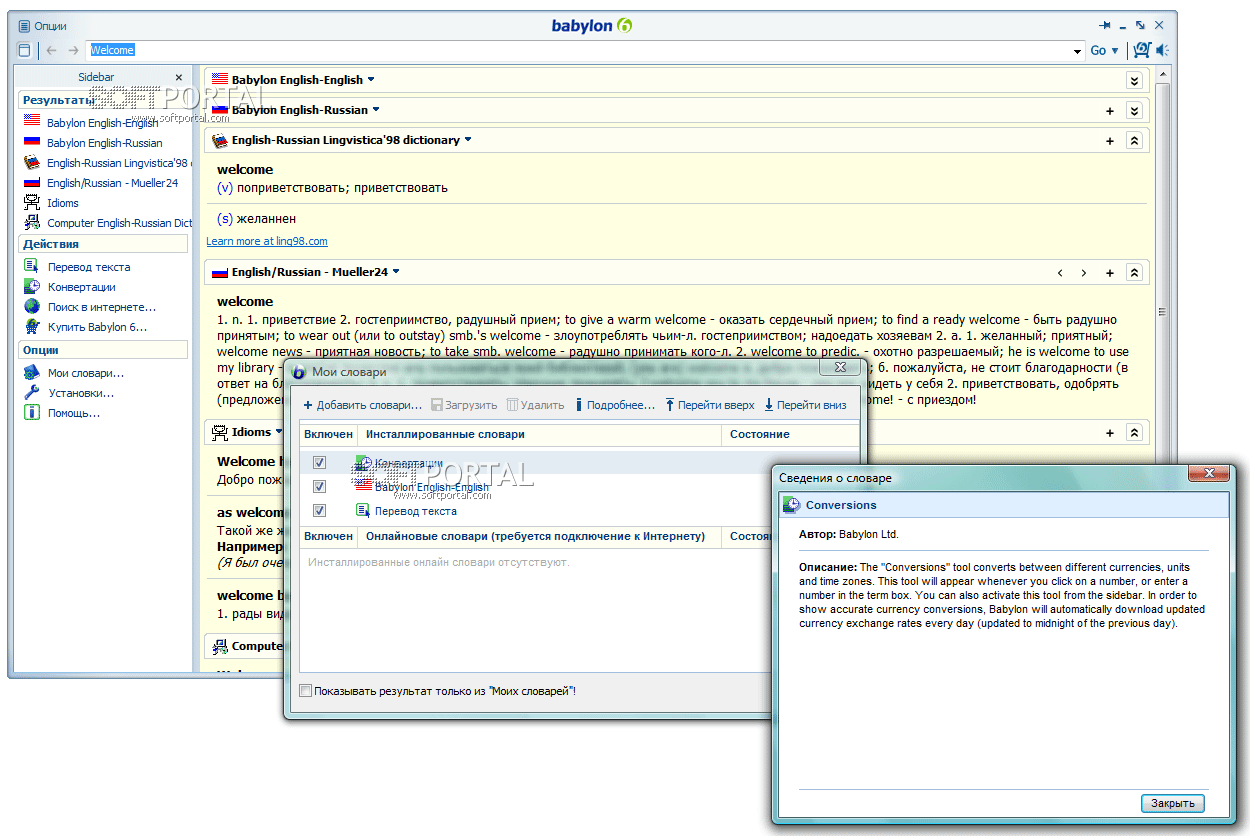Click plus icon on Lingvistica'98 dictionary header
Image resolution: width=1250 pixels, height=836 pixels.
pyautogui.click(x=1110, y=141)
